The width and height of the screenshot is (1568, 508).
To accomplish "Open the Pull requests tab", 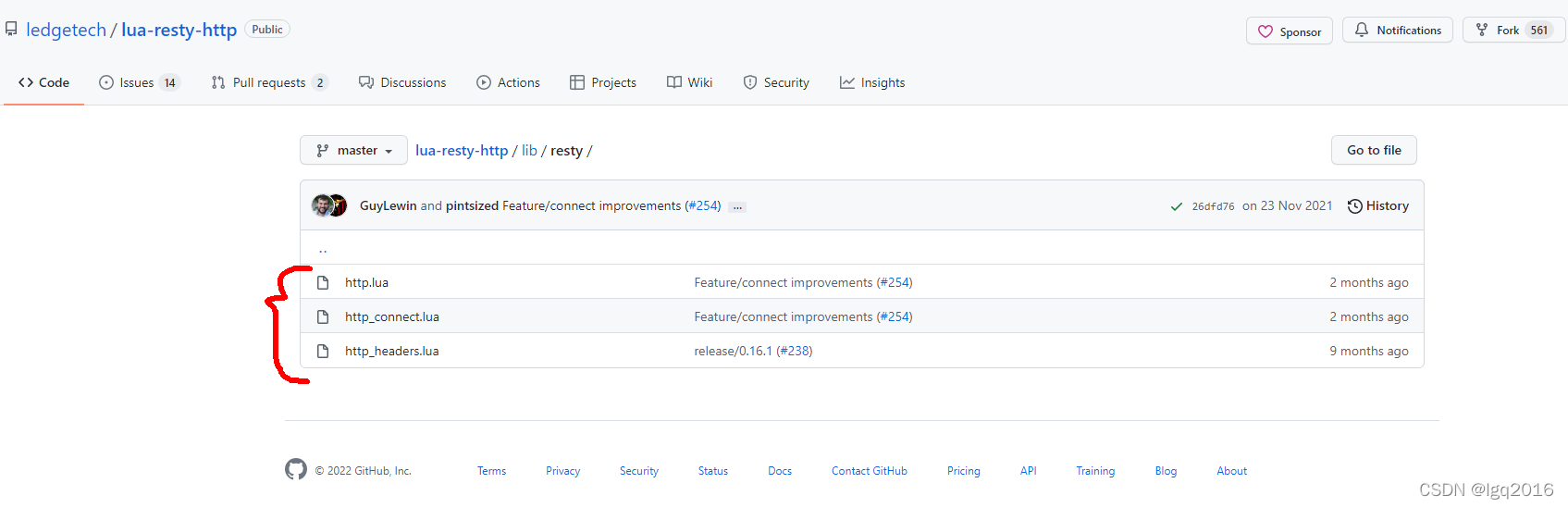I will 268,82.
